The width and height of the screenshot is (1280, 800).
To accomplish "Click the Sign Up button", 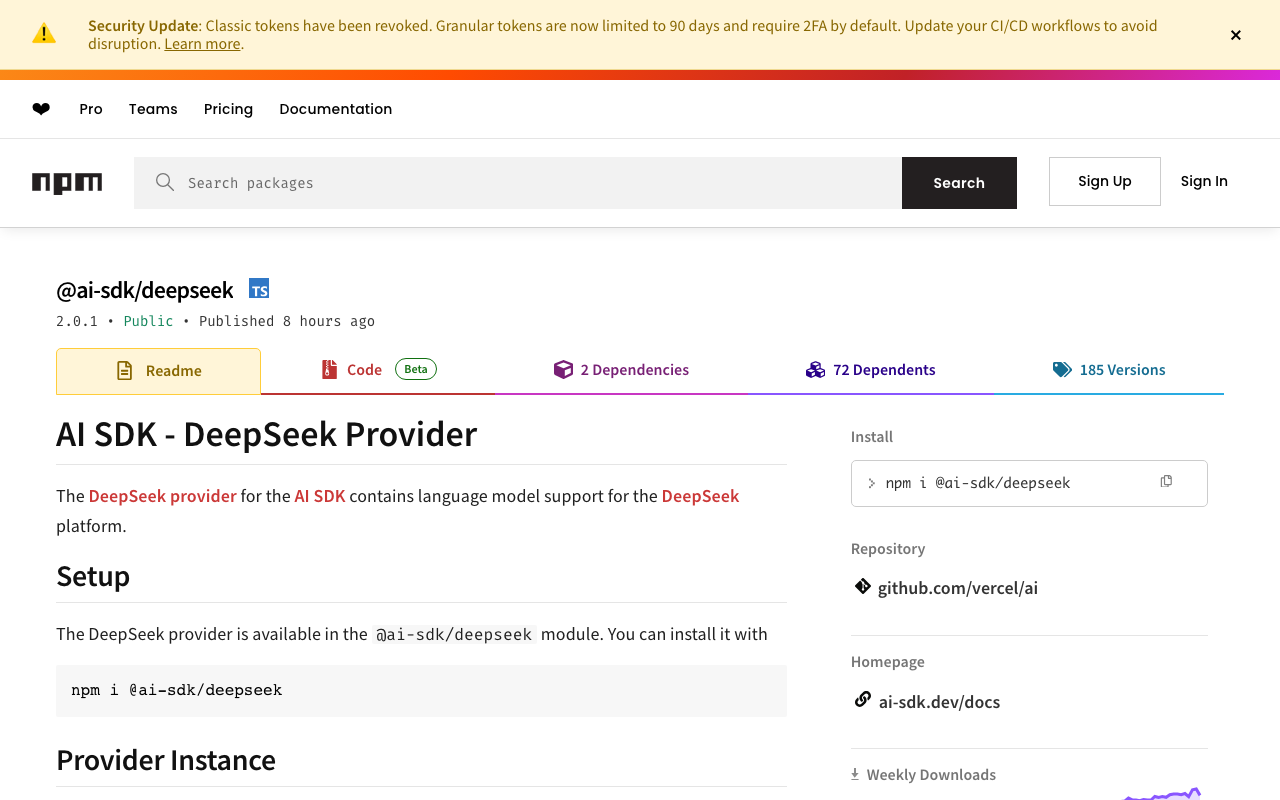I will click(x=1104, y=181).
